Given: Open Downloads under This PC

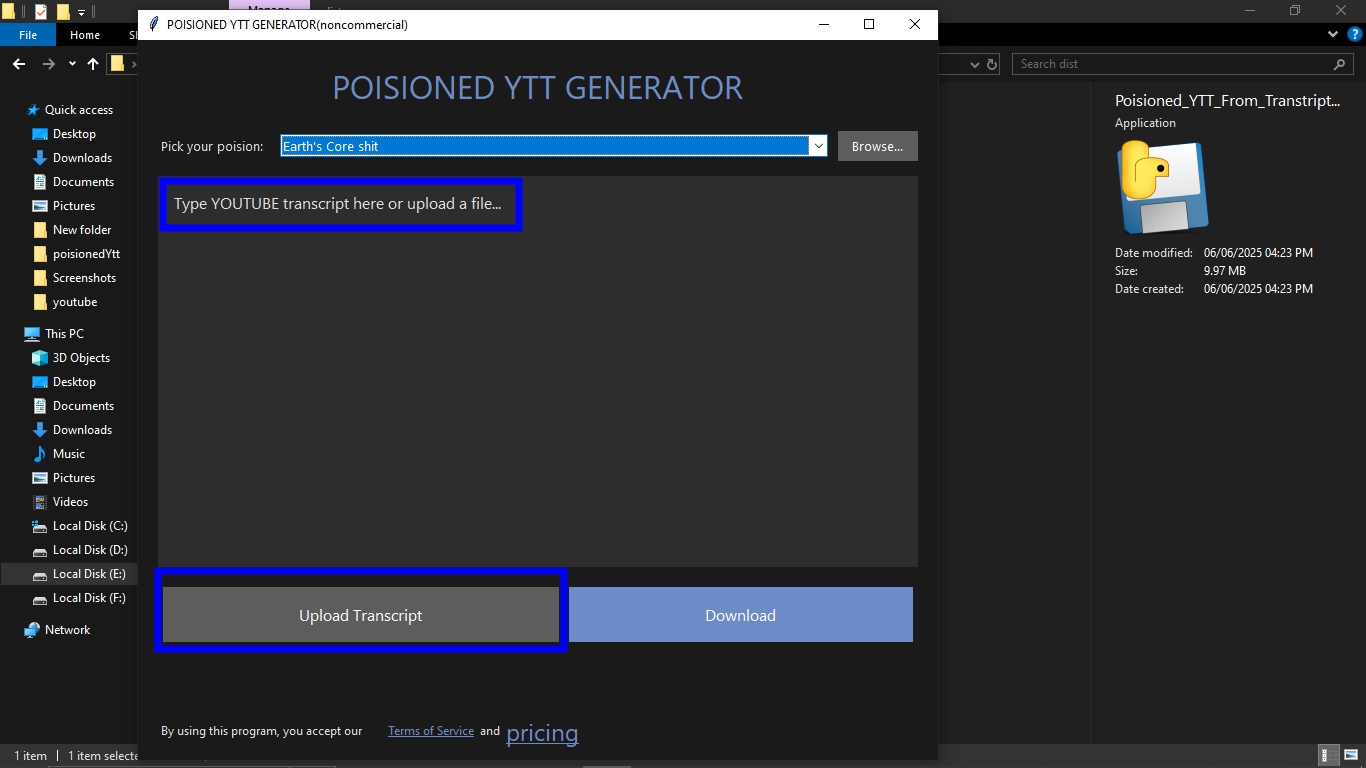Looking at the screenshot, I should [x=82, y=430].
